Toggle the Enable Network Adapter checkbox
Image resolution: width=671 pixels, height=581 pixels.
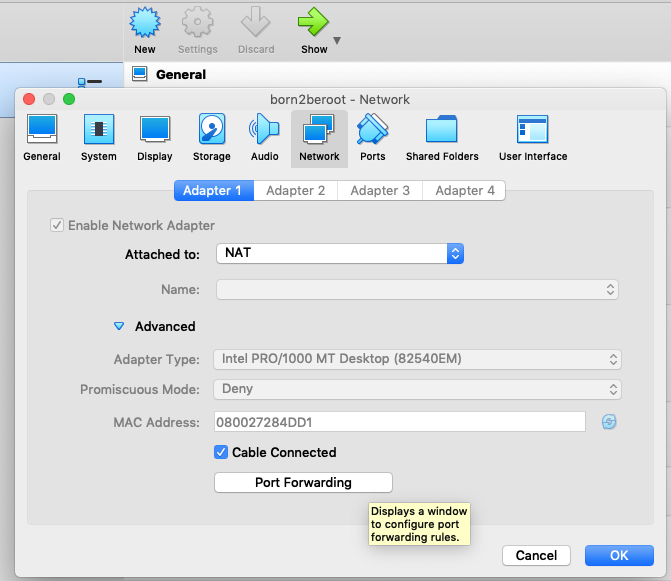[57, 225]
